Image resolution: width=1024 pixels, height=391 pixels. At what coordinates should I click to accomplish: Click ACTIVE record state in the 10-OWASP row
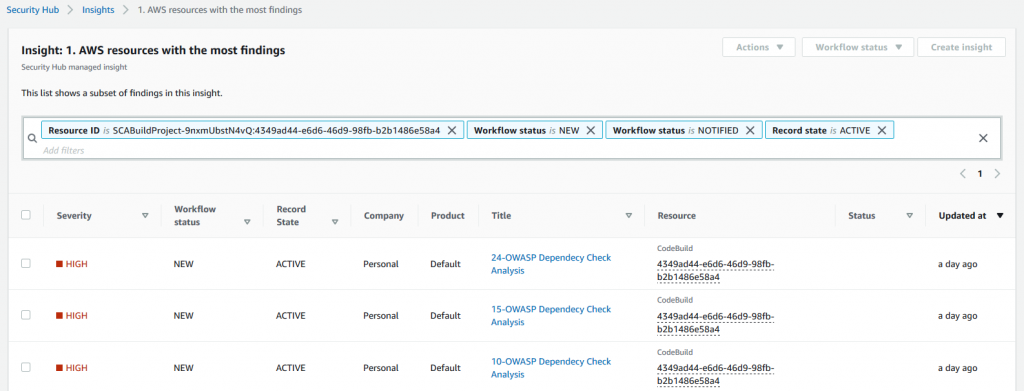291,368
